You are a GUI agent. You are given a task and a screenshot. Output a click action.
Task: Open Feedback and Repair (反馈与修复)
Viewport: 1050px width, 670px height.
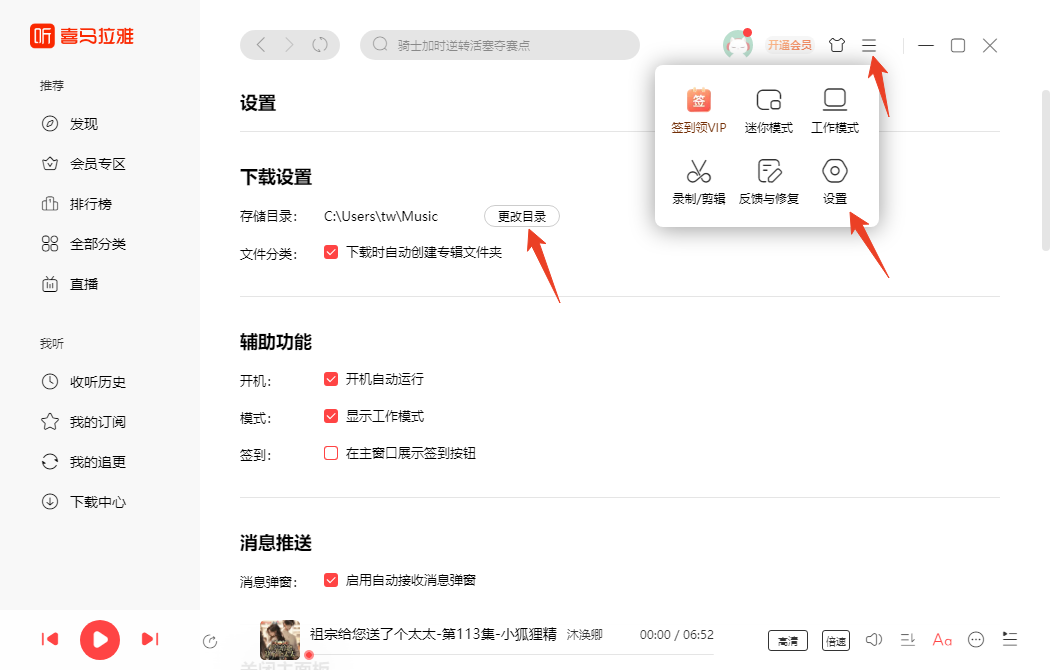[x=769, y=181]
